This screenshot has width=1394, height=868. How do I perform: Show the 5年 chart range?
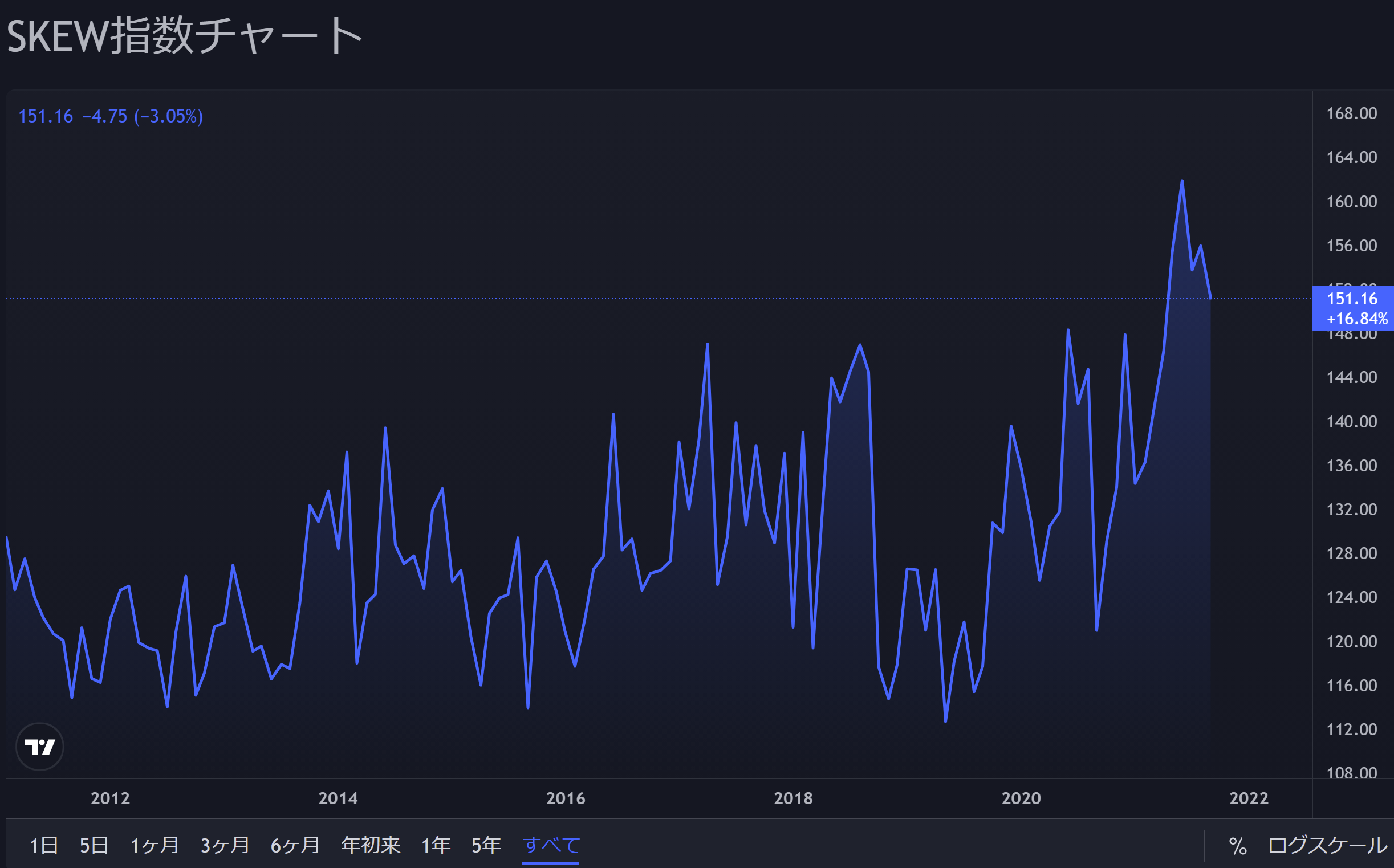(486, 845)
